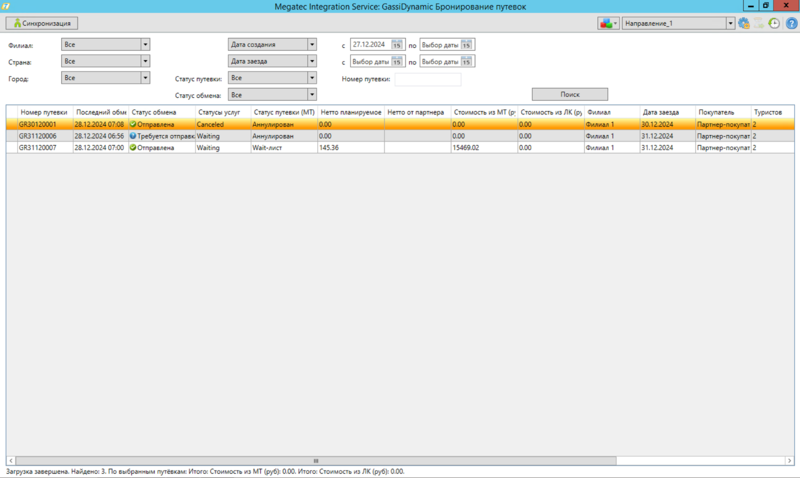Image resolution: width=800 pixels, height=478 pixels.
Task: Click the clock history icon
Action: [774, 23]
